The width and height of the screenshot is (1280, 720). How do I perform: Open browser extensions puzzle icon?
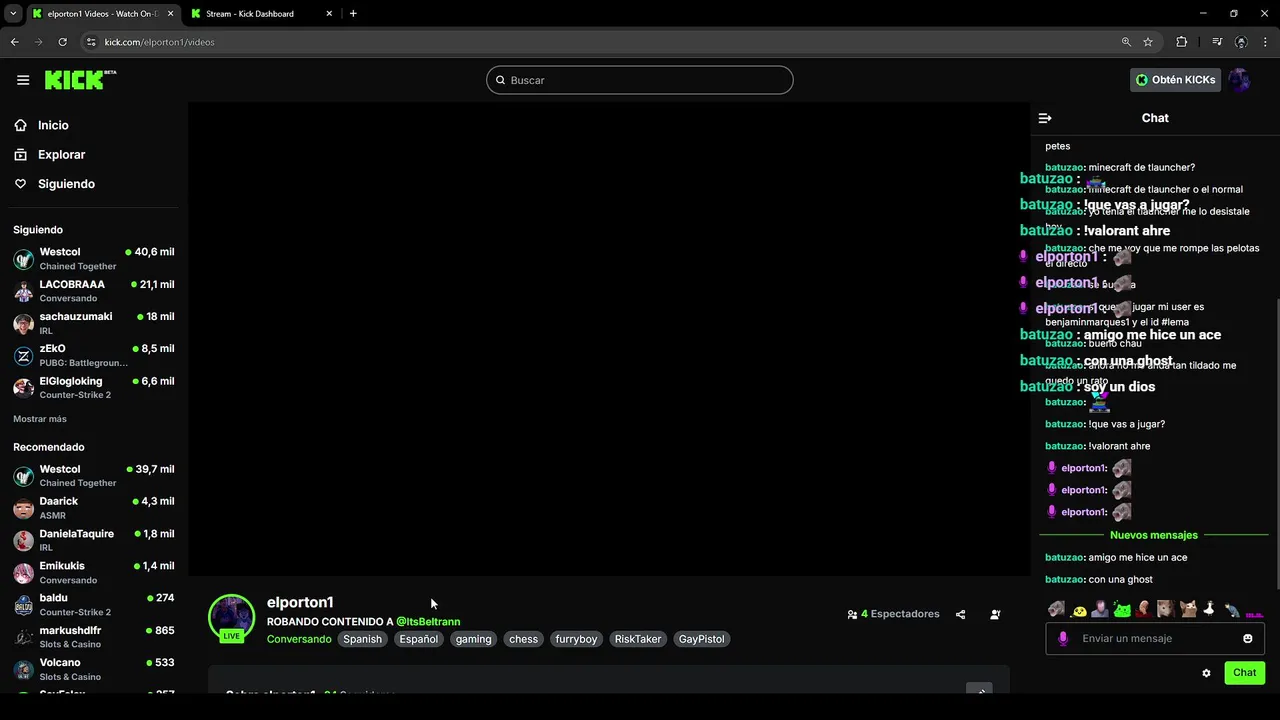[1182, 42]
